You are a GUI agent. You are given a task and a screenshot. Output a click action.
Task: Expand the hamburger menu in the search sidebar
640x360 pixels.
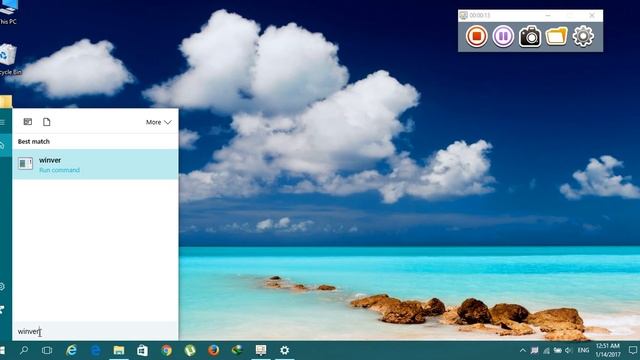pos(2,122)
